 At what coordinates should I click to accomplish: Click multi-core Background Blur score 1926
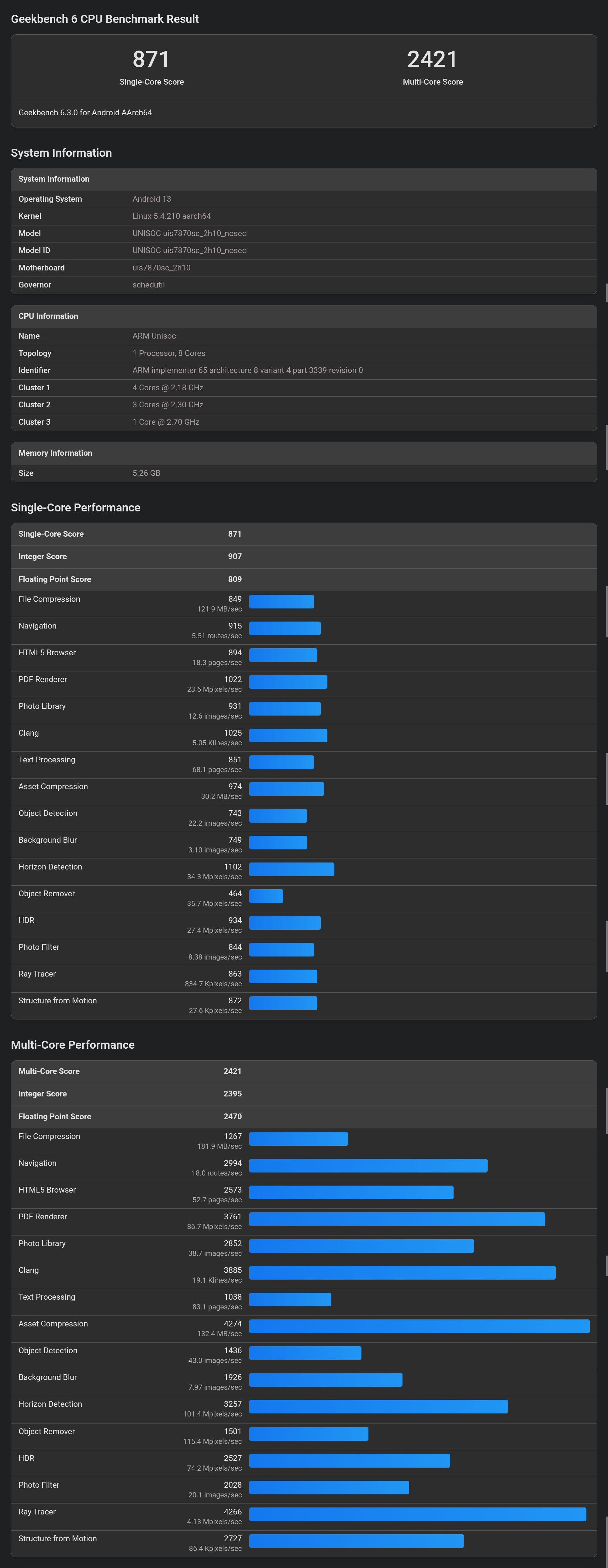click(x=233, y=1378)
